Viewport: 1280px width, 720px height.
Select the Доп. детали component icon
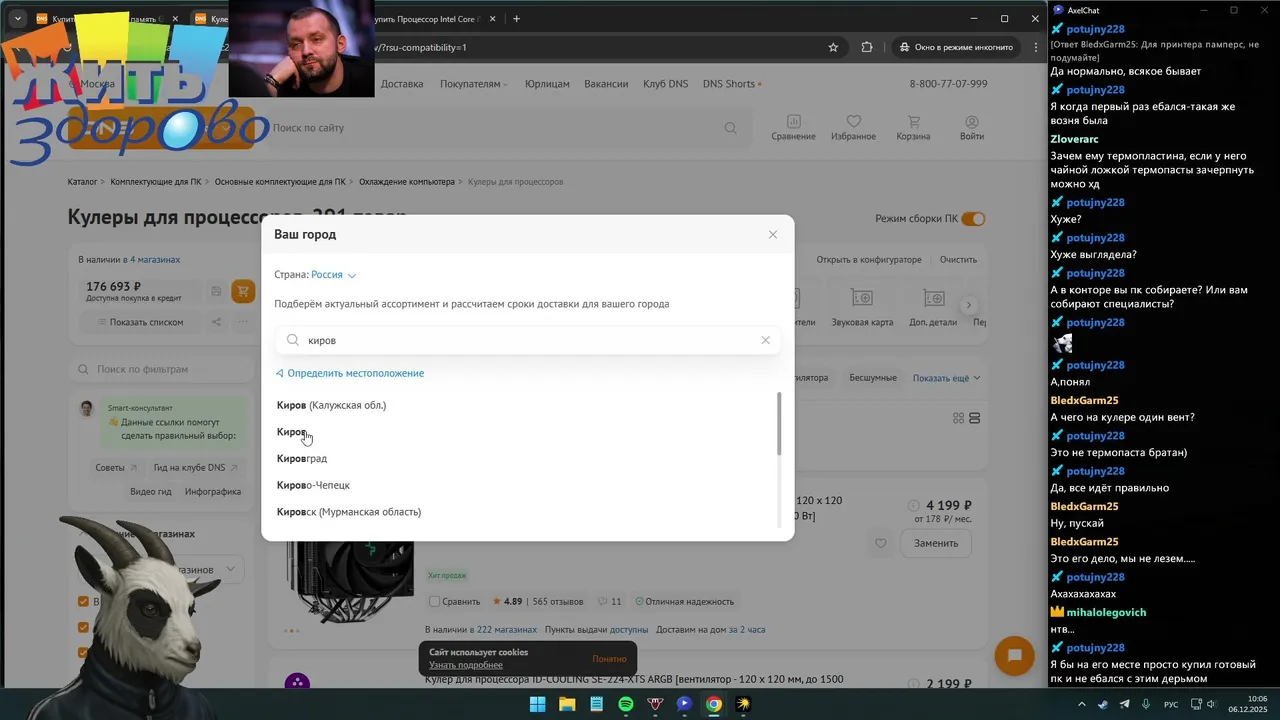[932, 308]
